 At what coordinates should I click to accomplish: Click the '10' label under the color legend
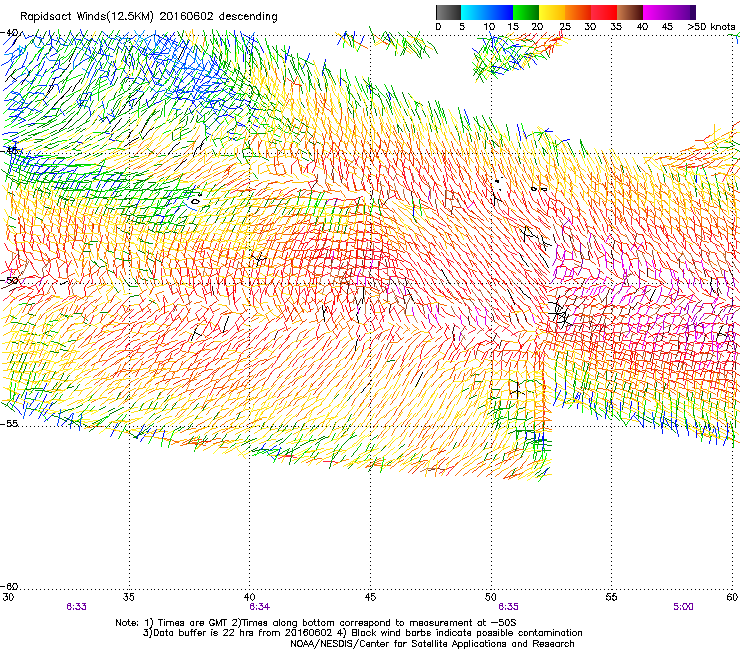489,27
